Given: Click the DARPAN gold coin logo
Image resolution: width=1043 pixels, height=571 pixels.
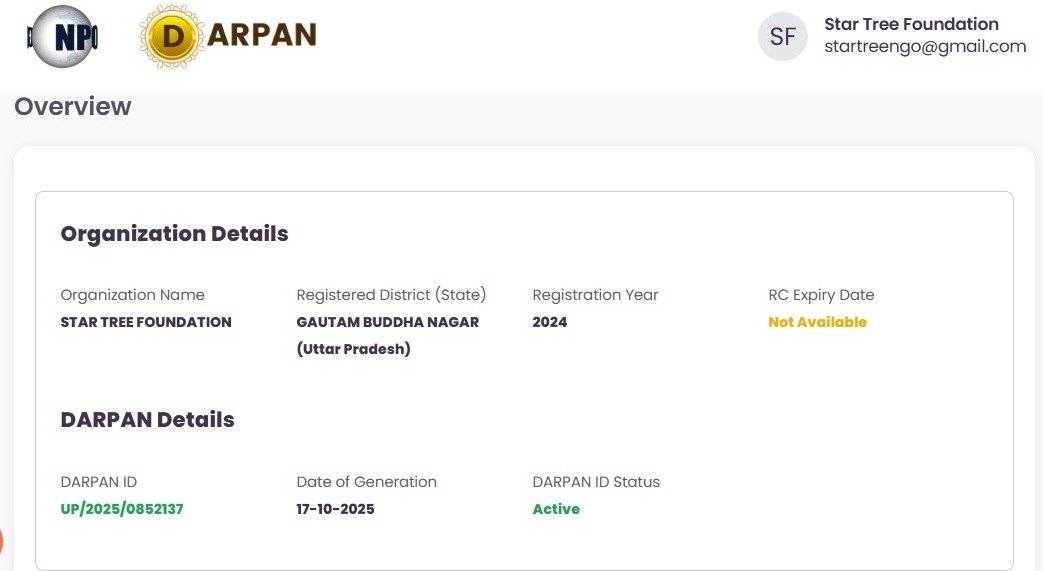Looking at the screenshot, I should click(x=173, y=37).
